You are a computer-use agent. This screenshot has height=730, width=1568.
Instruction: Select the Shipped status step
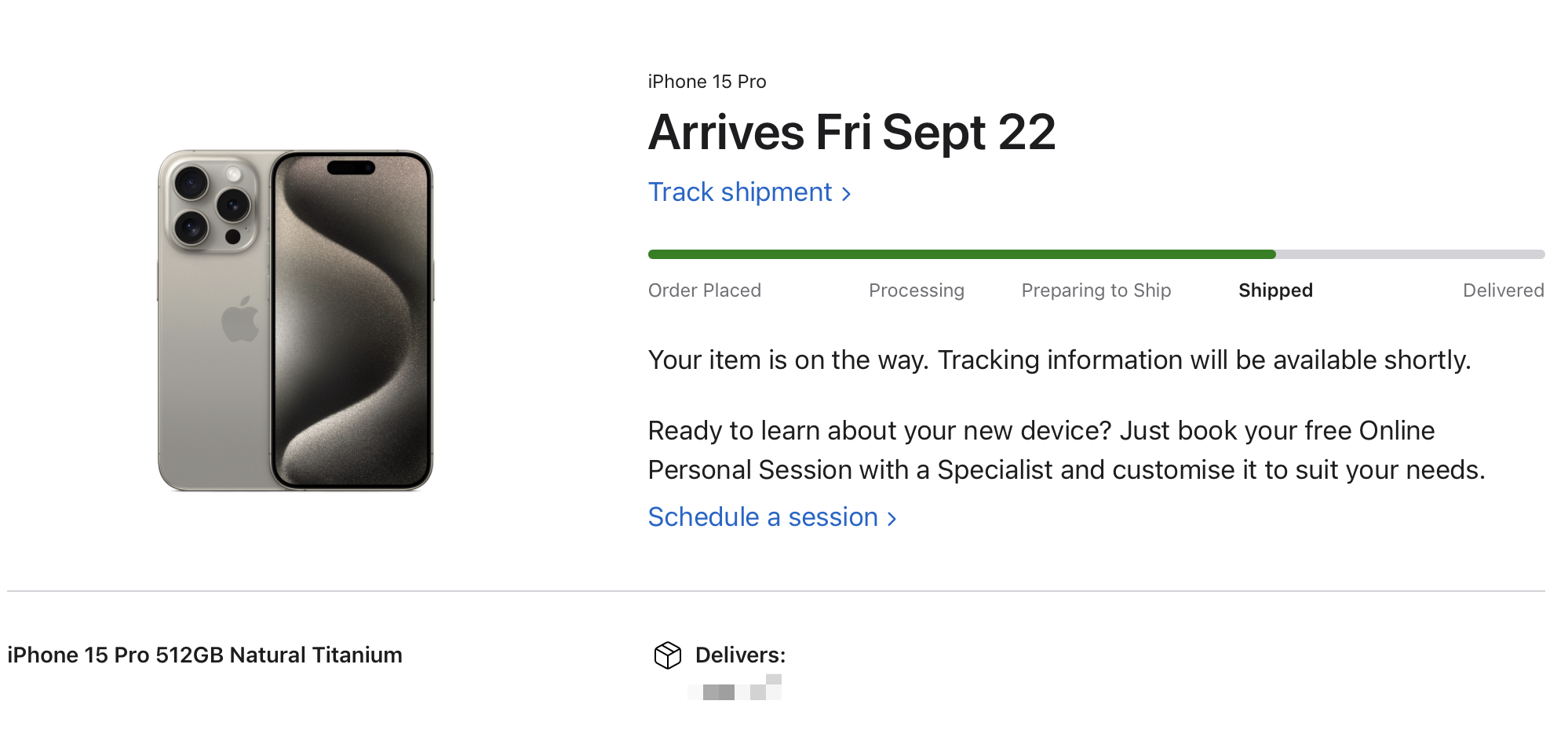[1276, 290]
